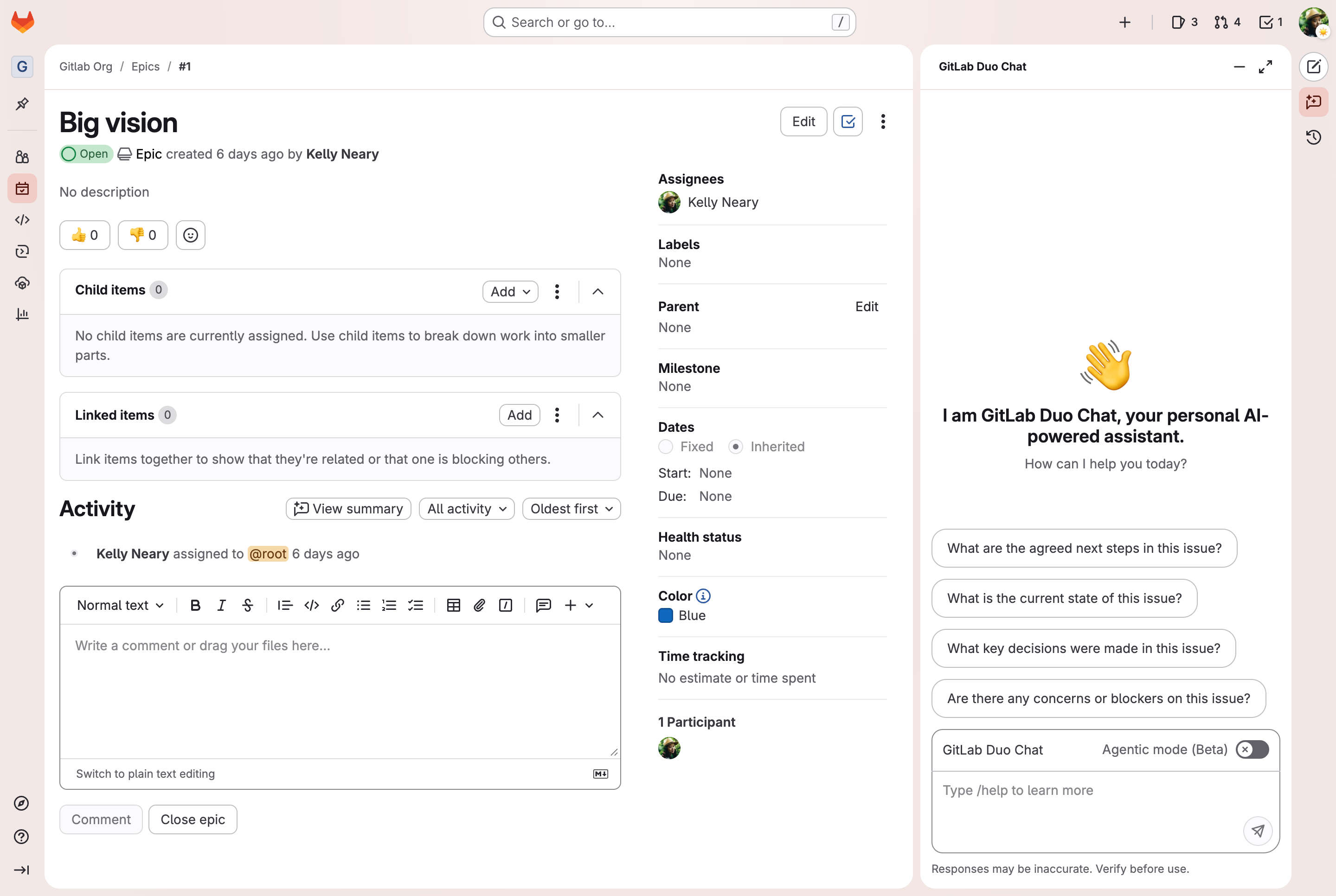Image resolution: width=1336 pixels, height=896 pixels.
Task: Open the Oldest first sort dropdown
Action: pyautogui.click(x=571, y=509)
